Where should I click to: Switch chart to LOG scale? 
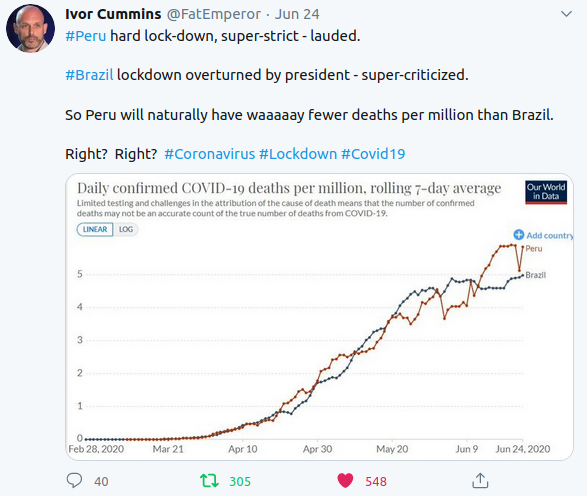click(126, 229)
